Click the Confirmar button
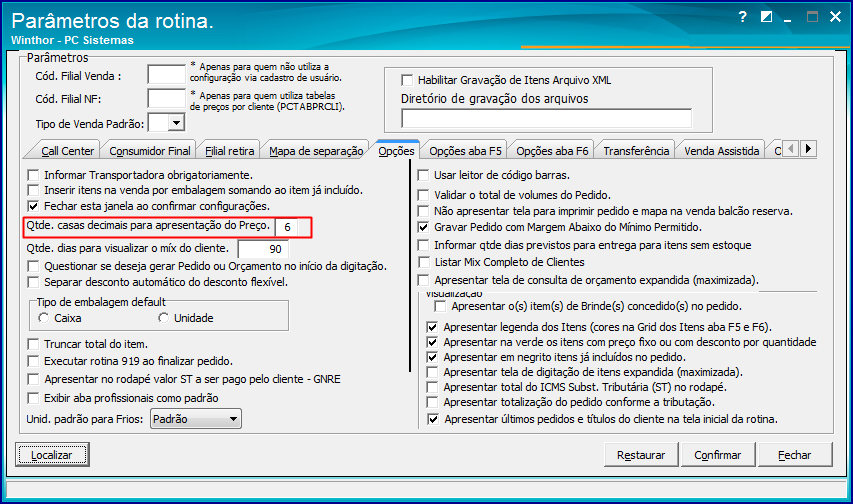Viewport: 853px width, 504px height. (x=718, y=454)
